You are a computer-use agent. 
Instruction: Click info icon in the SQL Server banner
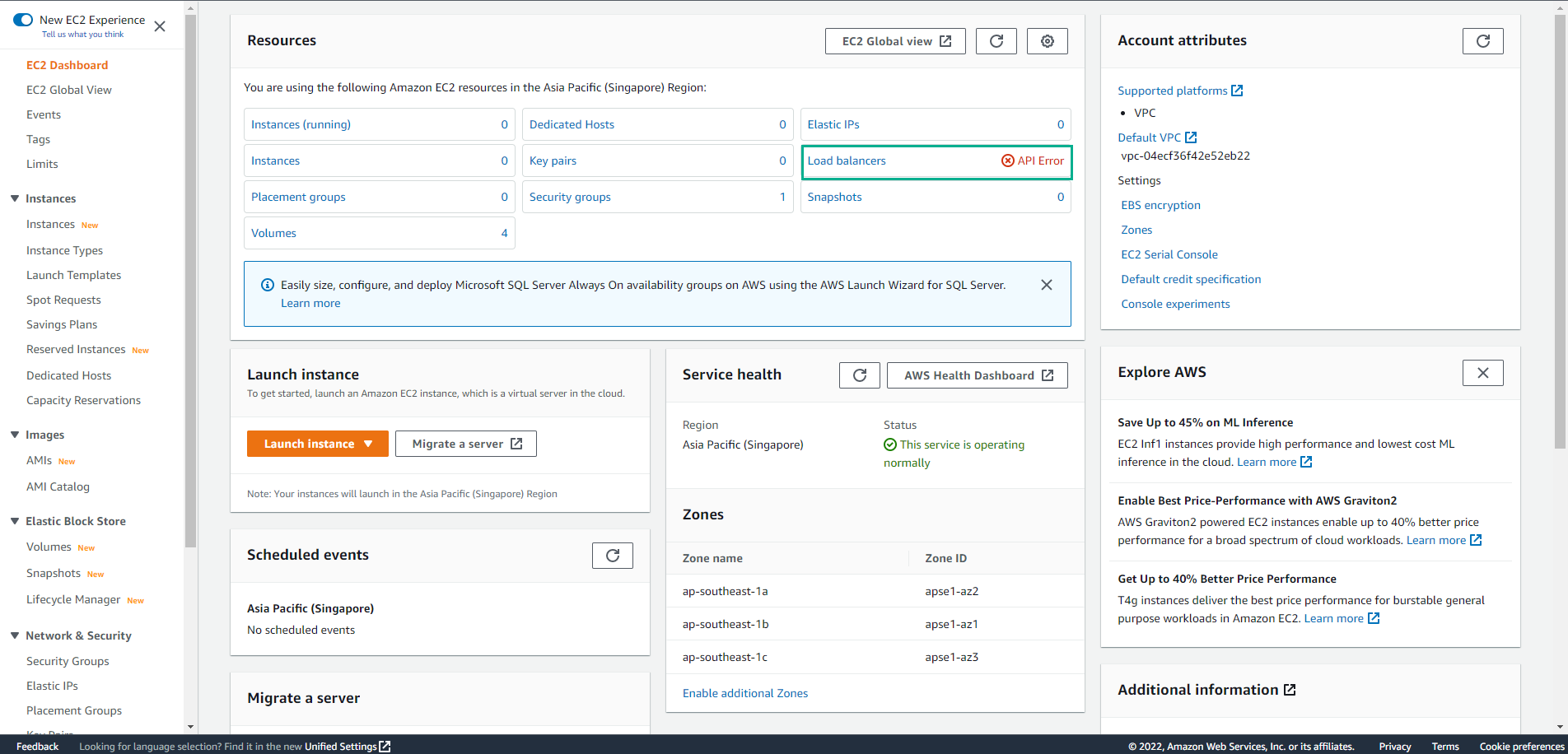click(268, 285)
